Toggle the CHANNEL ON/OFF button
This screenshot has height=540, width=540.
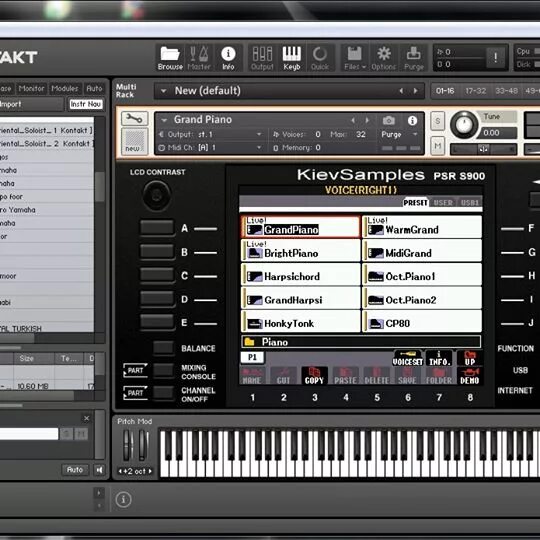coord(163,393)
